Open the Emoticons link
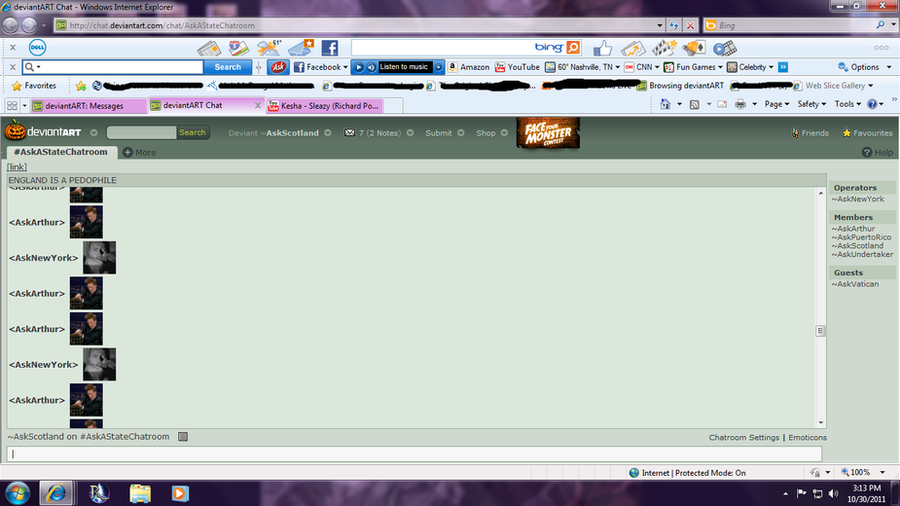The width and height of the screenshot is (900, 506). [807, 437]
